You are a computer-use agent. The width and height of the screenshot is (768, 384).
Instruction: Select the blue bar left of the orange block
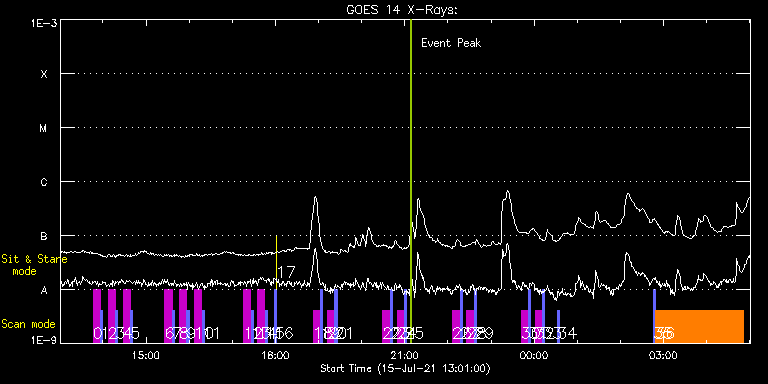click(654, 316)
